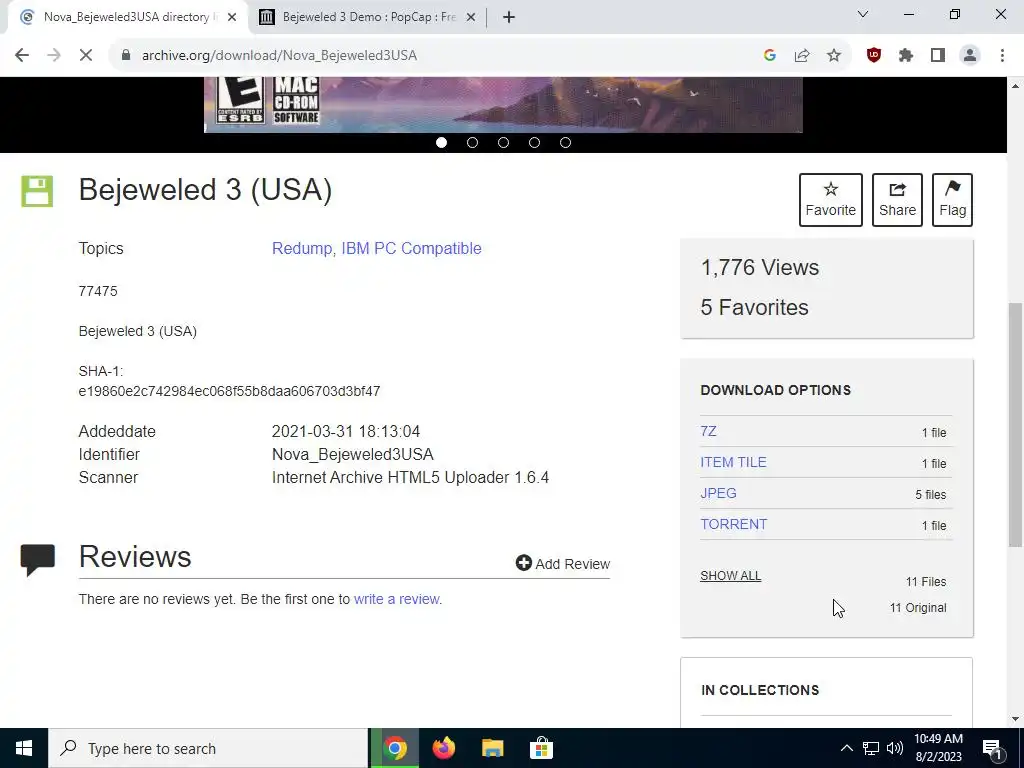Click the padlock site info icon
The height and width of the screenshot is (768, 1024).
(126, 56)
